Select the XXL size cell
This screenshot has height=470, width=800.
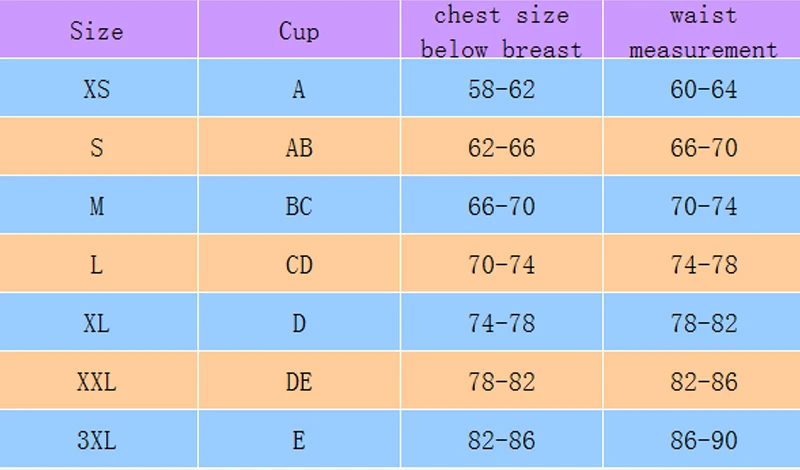(x=98, y=380)
